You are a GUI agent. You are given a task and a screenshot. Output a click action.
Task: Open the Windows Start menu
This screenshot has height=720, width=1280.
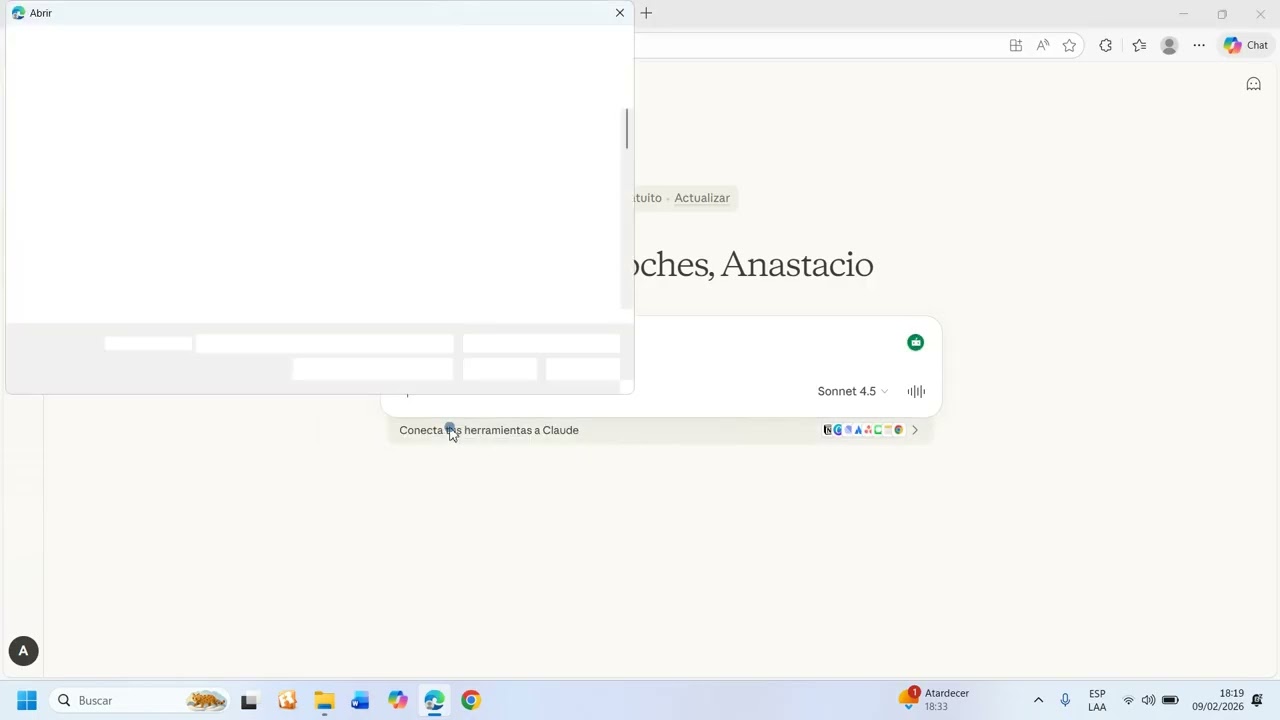(x=27, y=700)
